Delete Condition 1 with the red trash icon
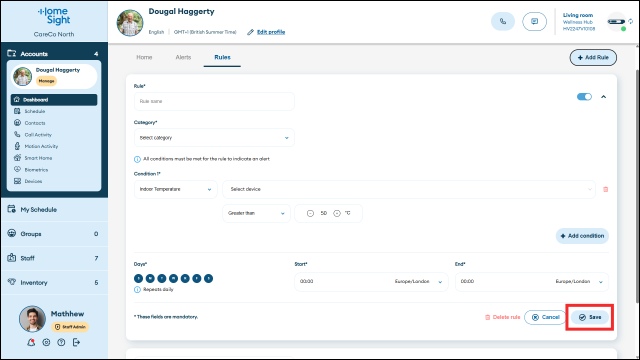 click(x=606, y=189)
